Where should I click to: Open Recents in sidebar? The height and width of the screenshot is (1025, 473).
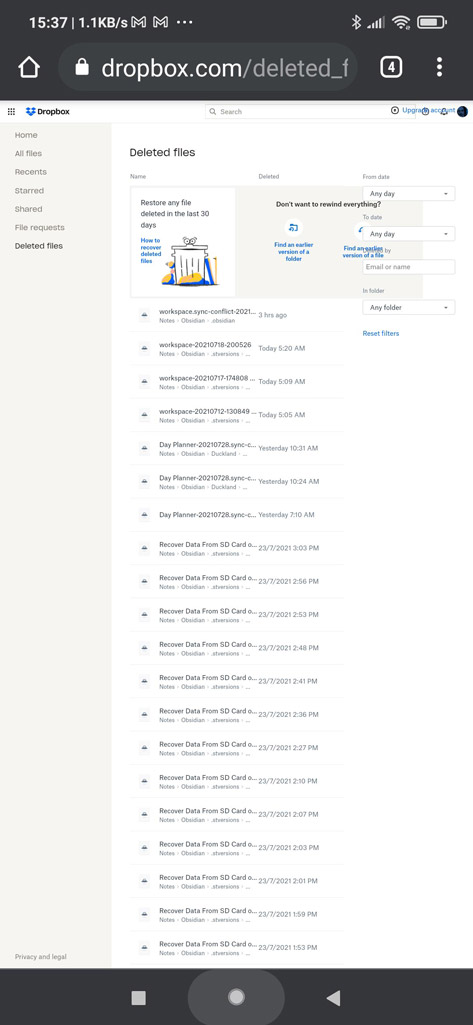pyautogui.click(x=31, y=172)
